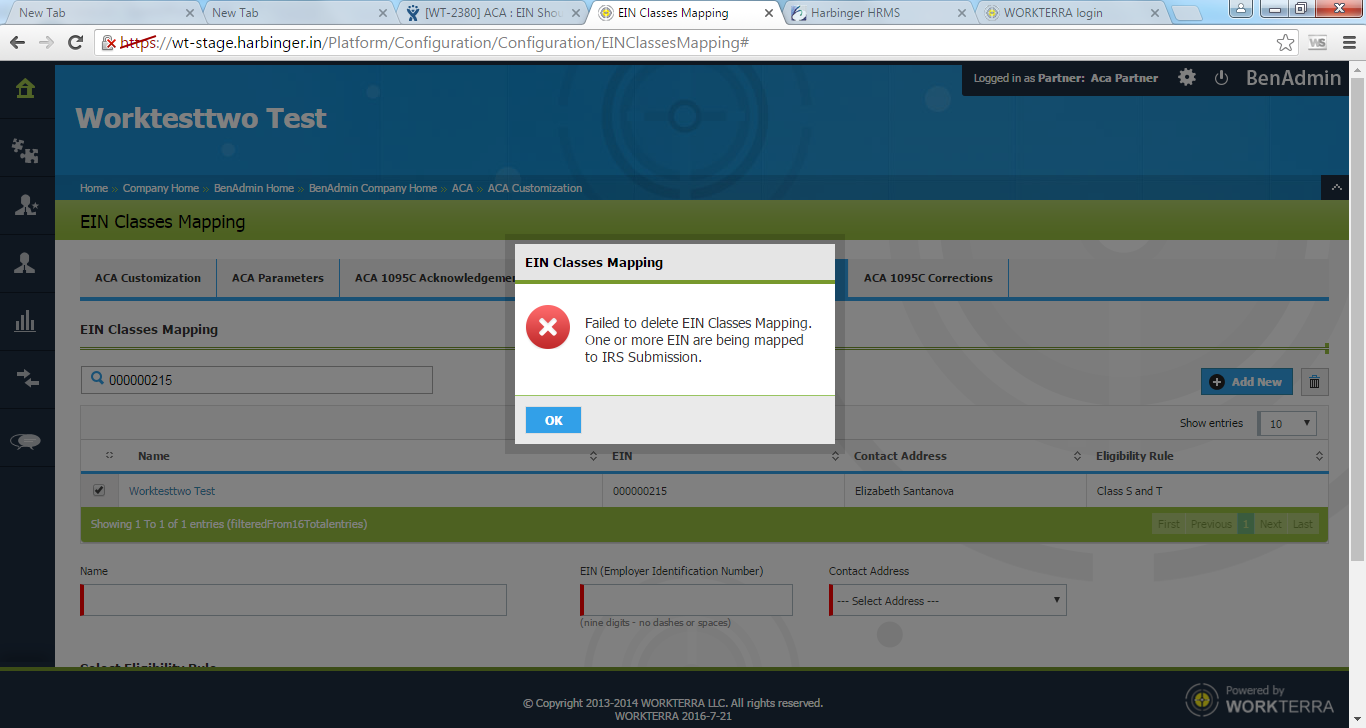Click the trash delete icon
Viewport: 1366px width, 728px height.
tap(1314, 382)
